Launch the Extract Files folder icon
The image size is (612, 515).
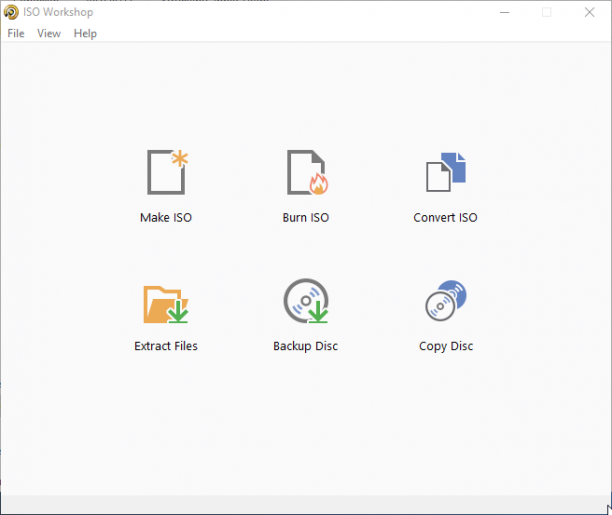[x=166, y=305]
